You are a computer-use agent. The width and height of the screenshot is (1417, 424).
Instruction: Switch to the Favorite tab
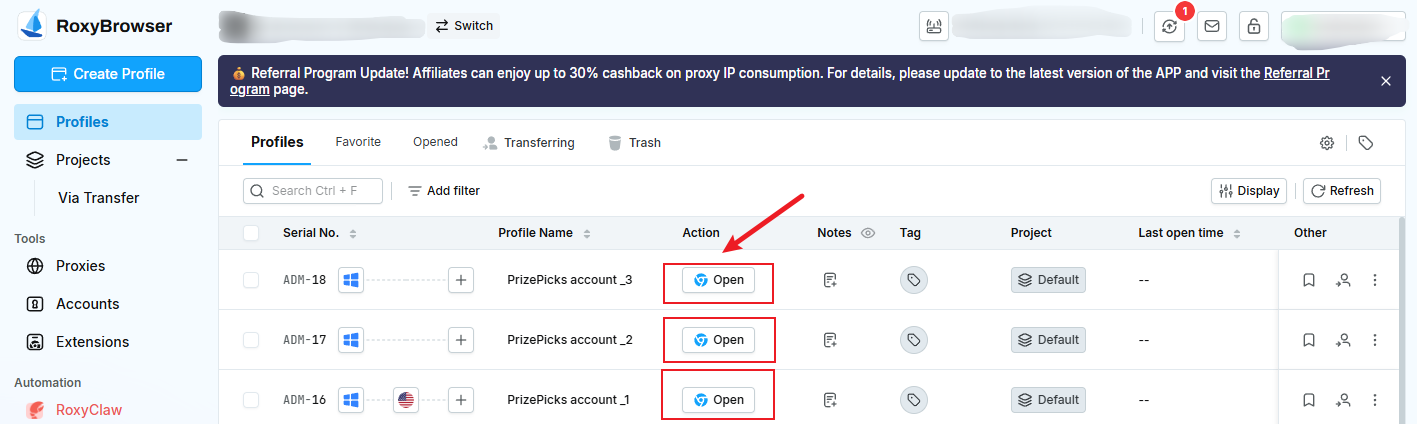[x=358, y=142]
